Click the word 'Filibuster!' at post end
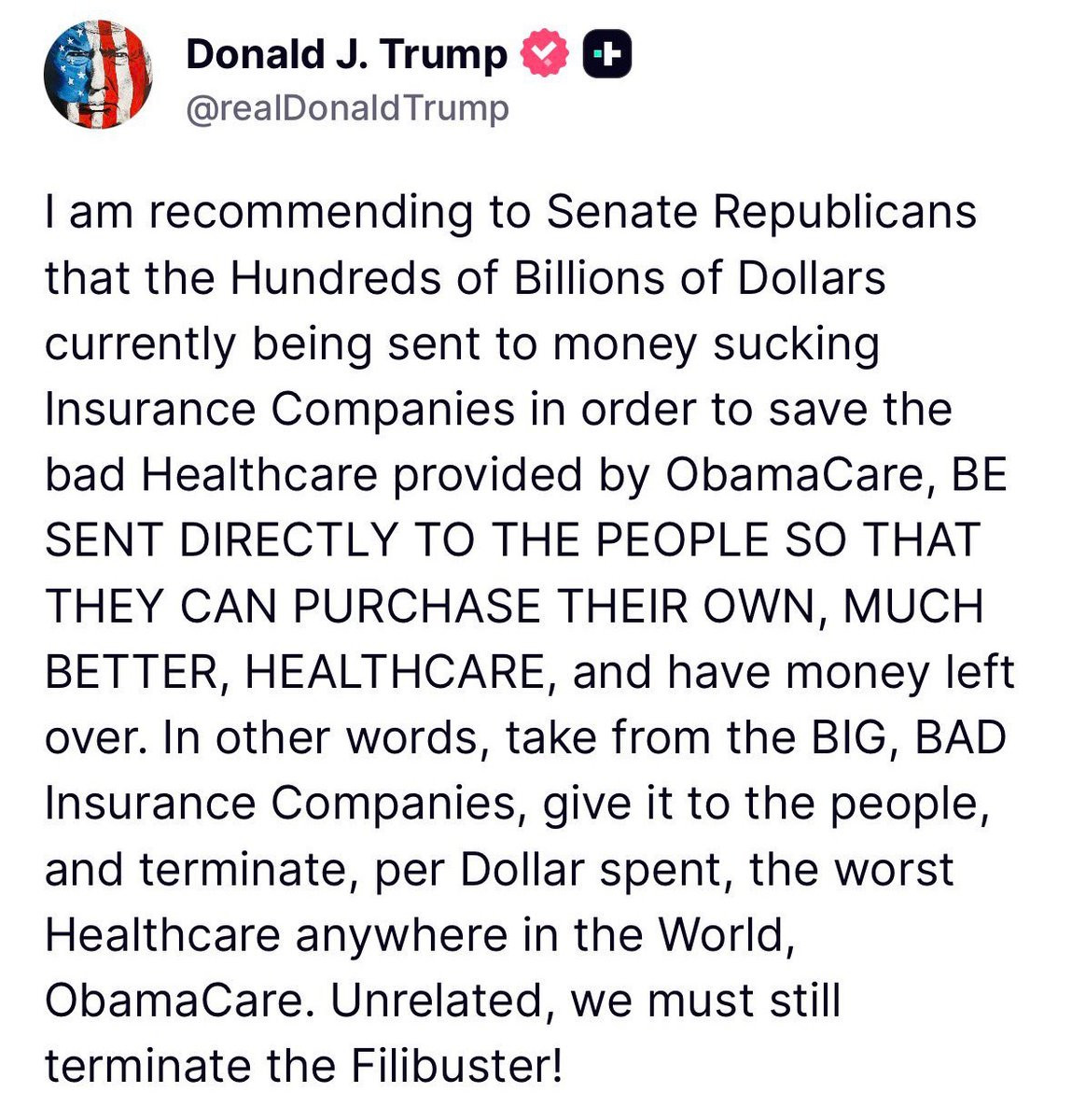 pos(457,1067)
